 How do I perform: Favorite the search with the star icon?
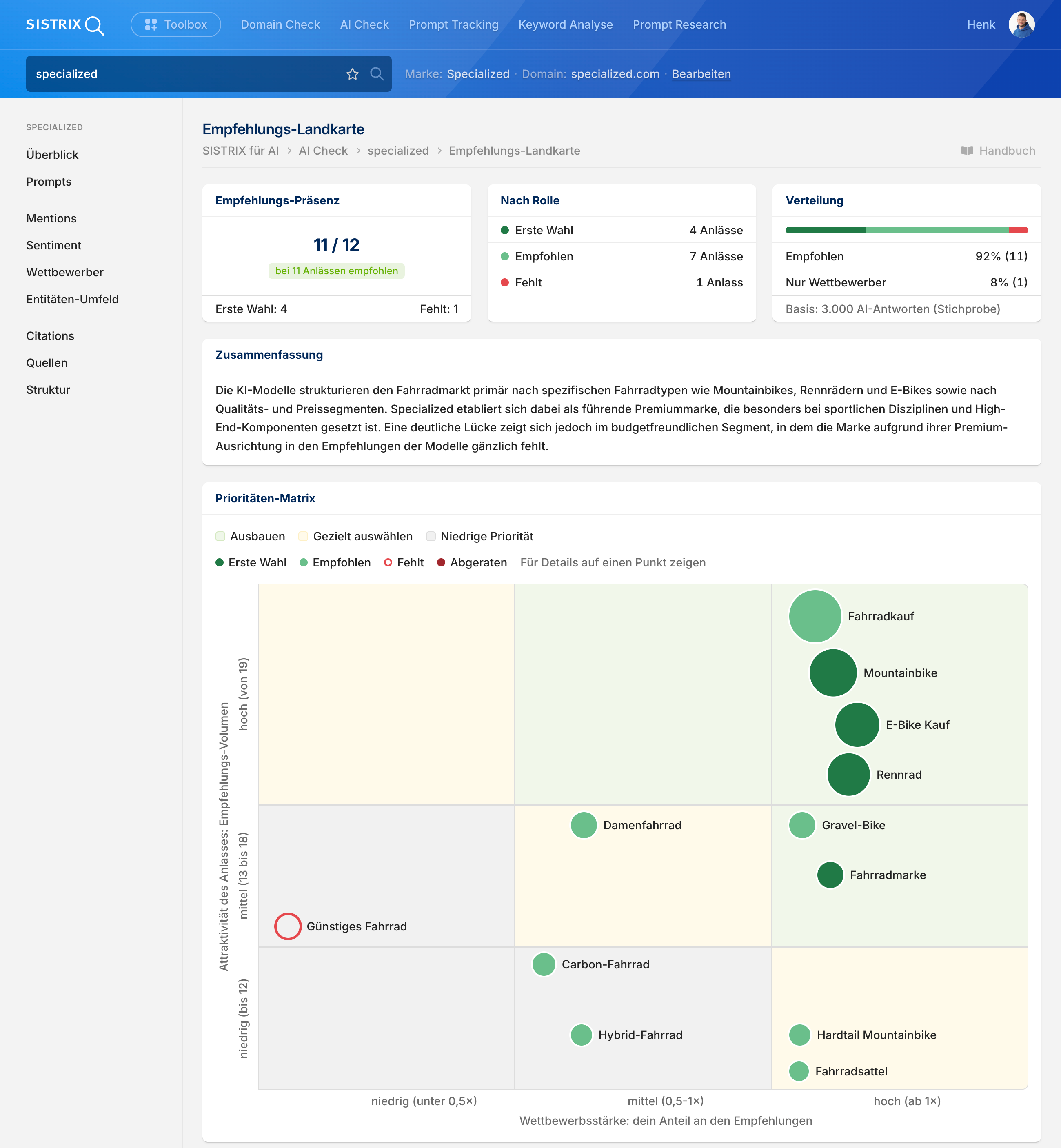click(353, 74)
